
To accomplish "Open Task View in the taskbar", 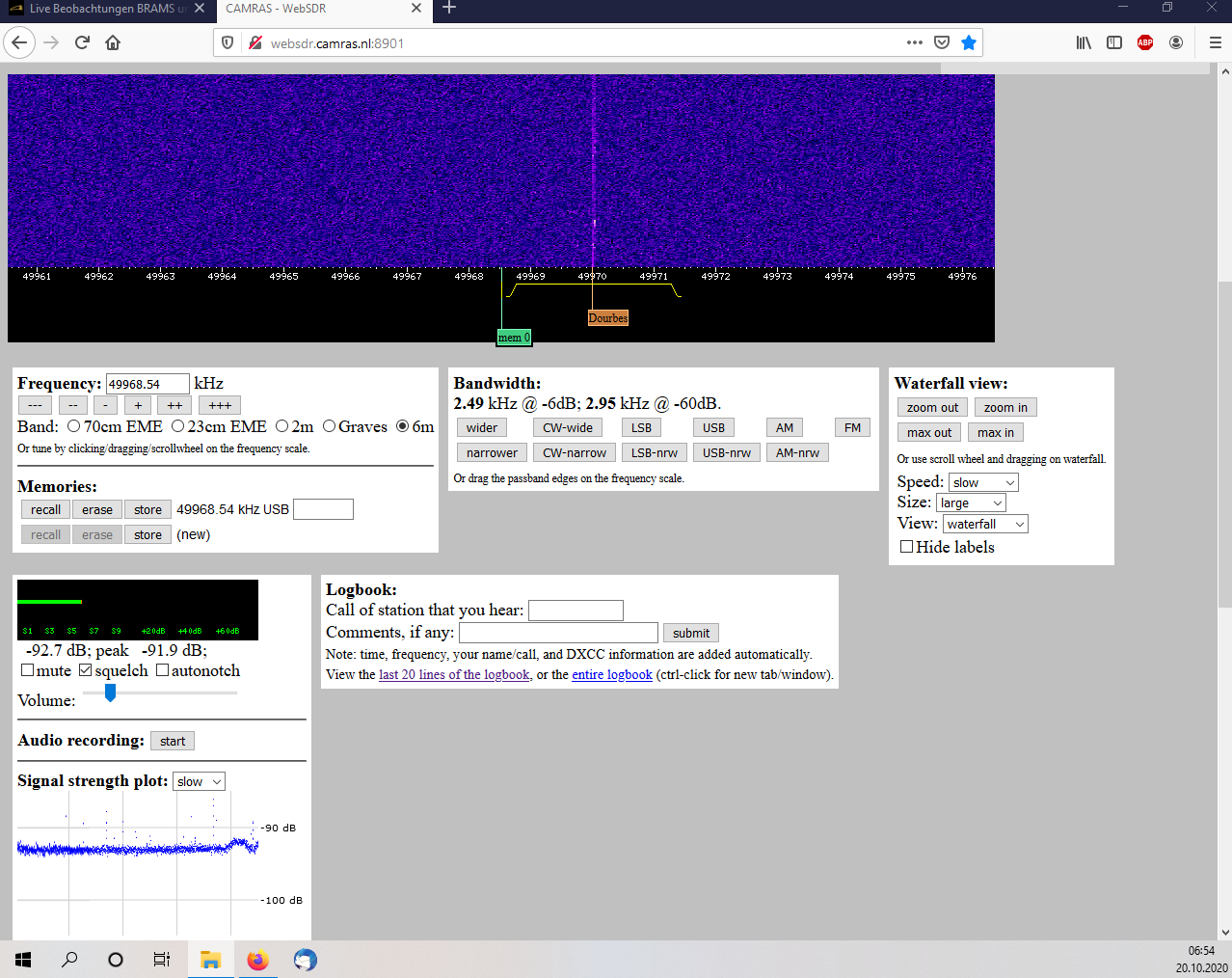I will coord(162,960).
